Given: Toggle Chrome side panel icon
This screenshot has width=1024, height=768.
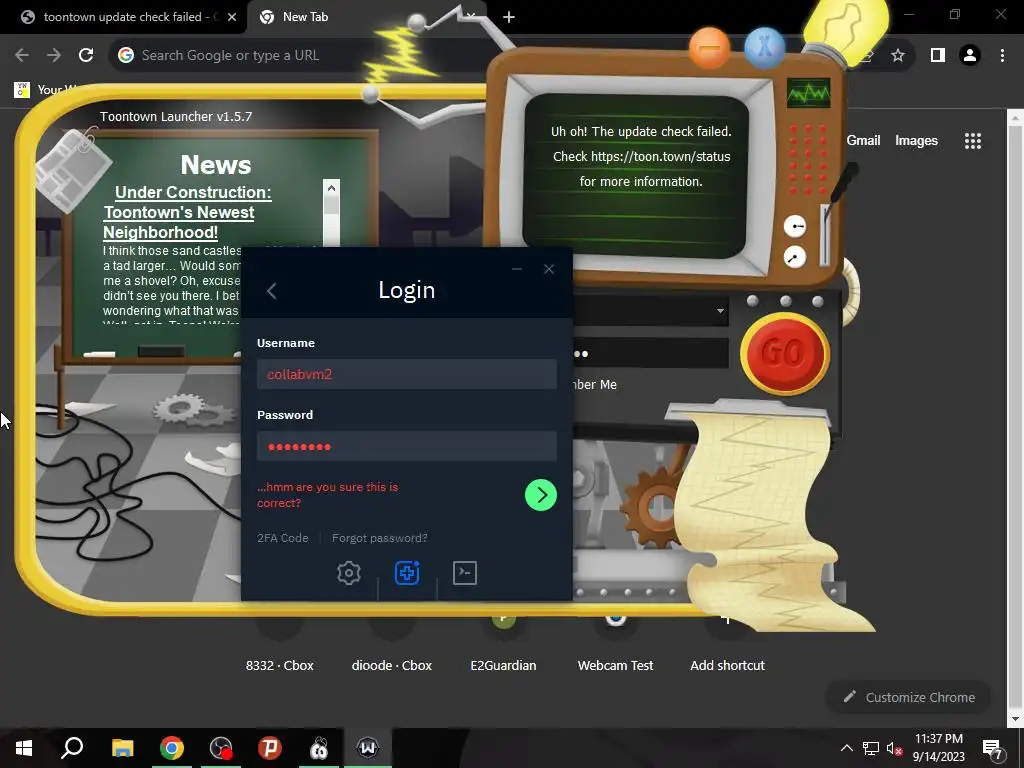Looking at the screenshot, I should (938, 56).
